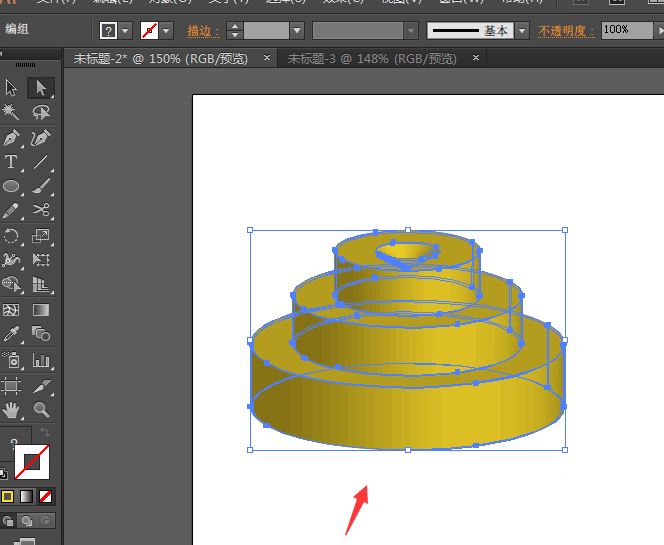
Task: Collapse the tools panel with double-arrow
Action: (2, 53)
